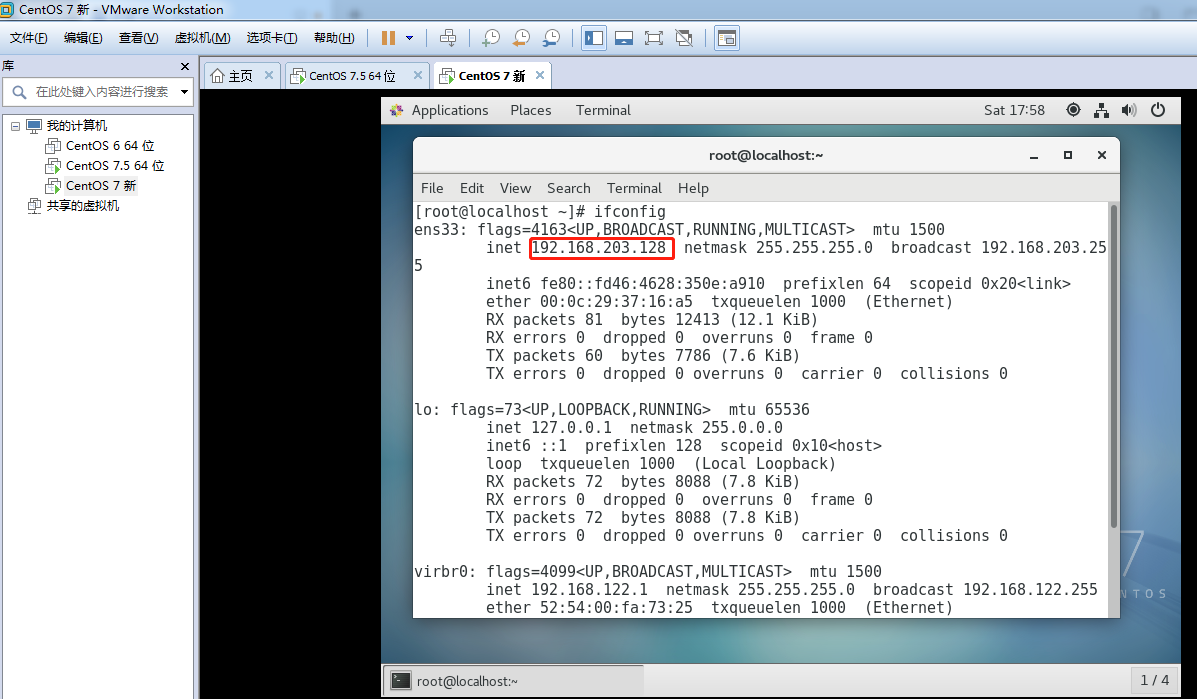Open the 选项卡(T) menu
The width and height of the screenshot is (1197, 699).
coord(272,38)
